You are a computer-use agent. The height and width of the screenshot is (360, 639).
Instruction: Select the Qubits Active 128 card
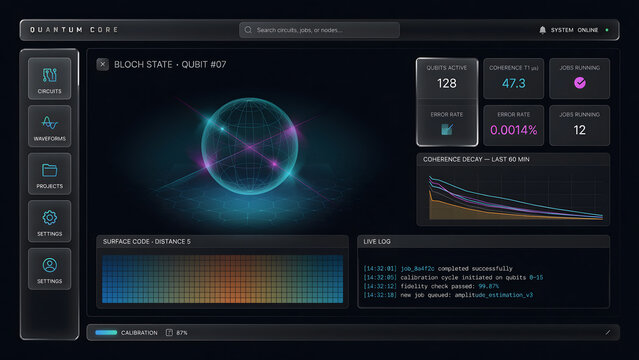point(447,78)
